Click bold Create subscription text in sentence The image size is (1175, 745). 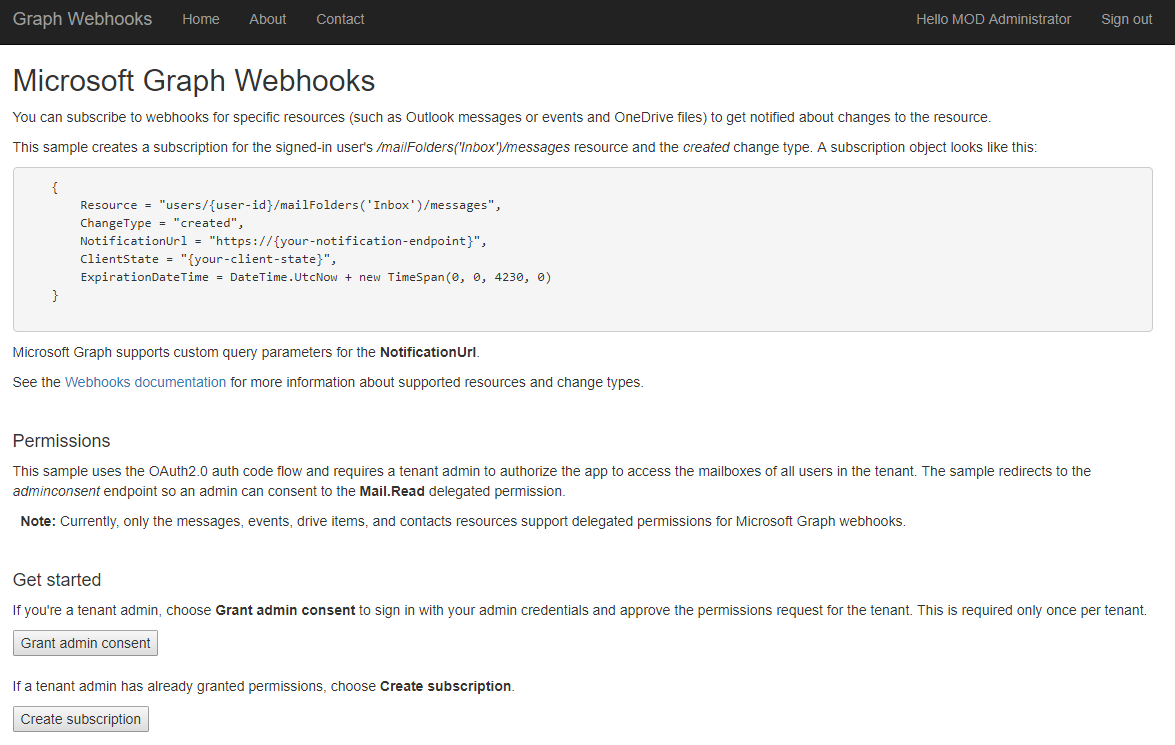click(445, 687)
